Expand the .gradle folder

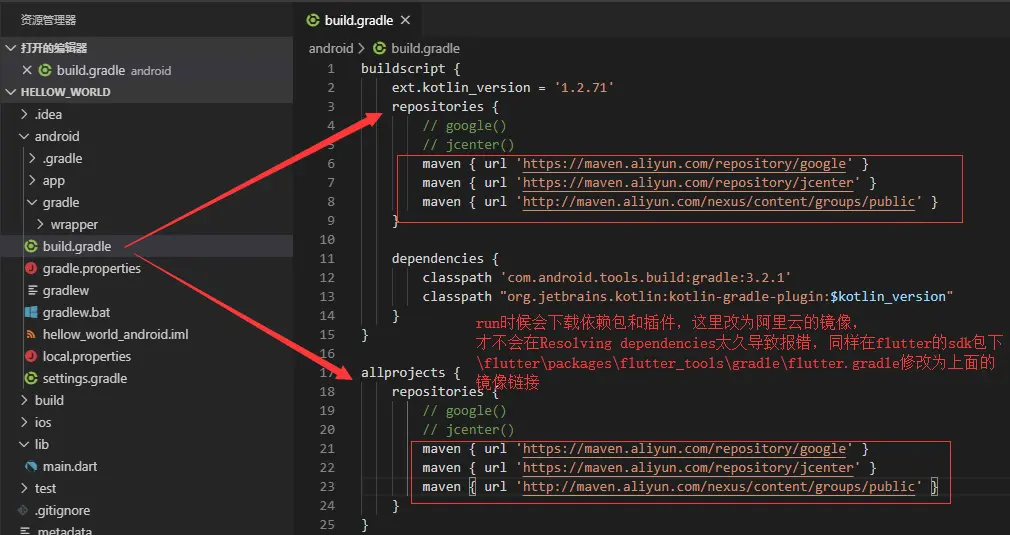click(32, 158)
